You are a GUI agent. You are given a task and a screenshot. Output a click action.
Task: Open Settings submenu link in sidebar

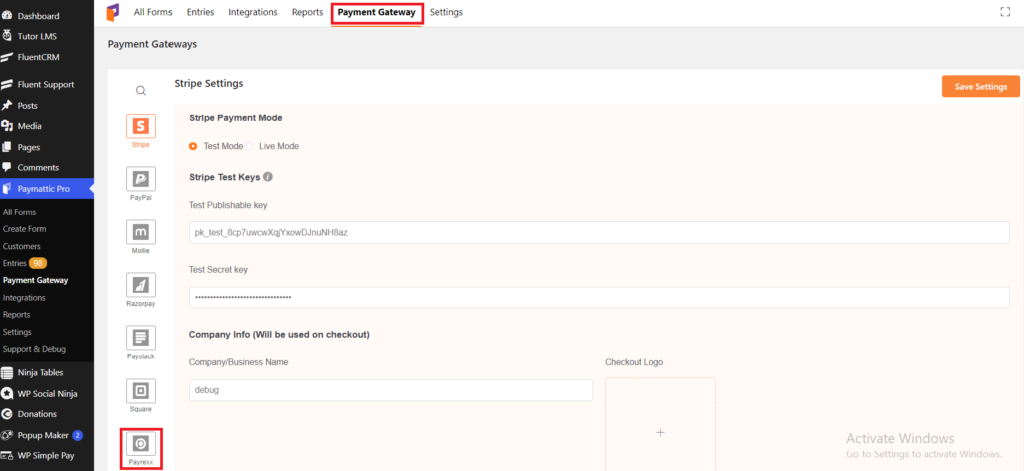(x=17, y=332)
